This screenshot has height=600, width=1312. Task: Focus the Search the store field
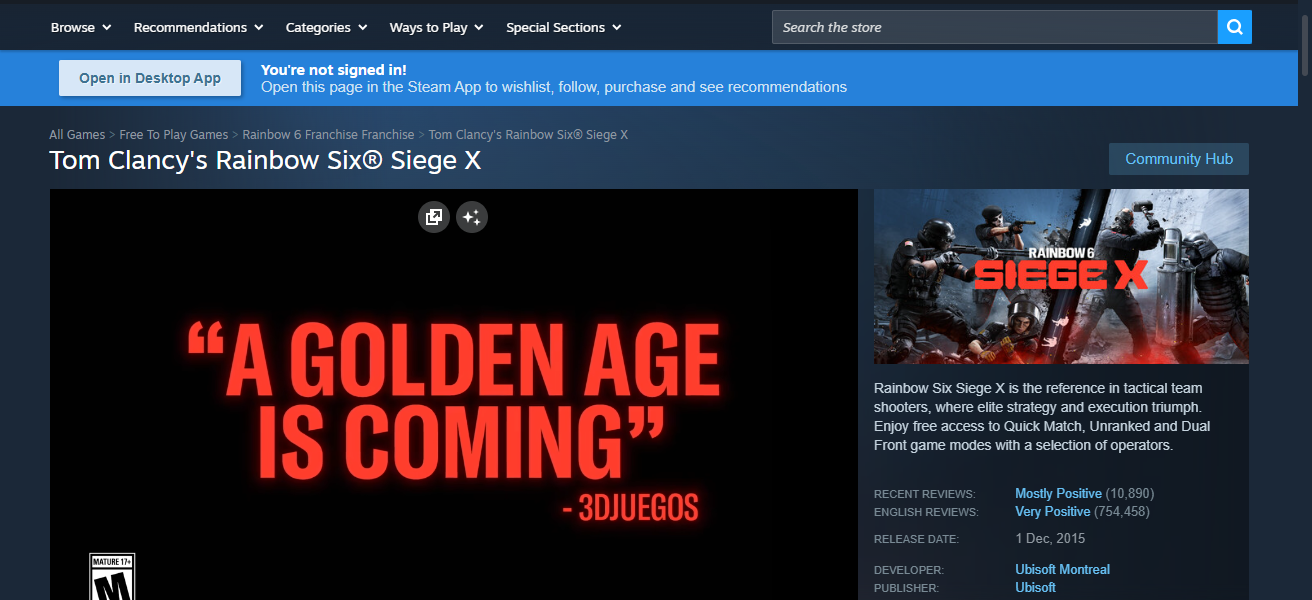[994, 27]
